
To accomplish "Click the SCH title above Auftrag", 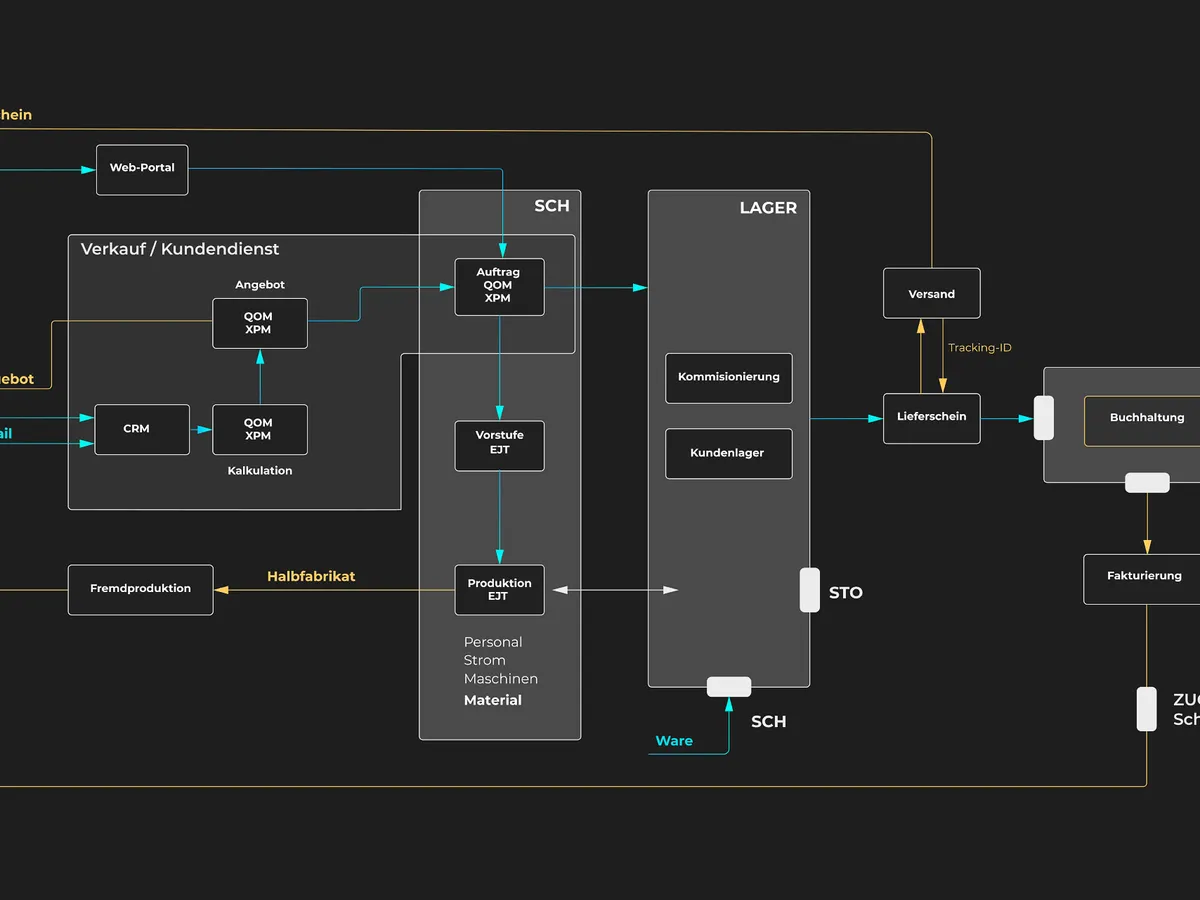I will (x=552, y=206).
